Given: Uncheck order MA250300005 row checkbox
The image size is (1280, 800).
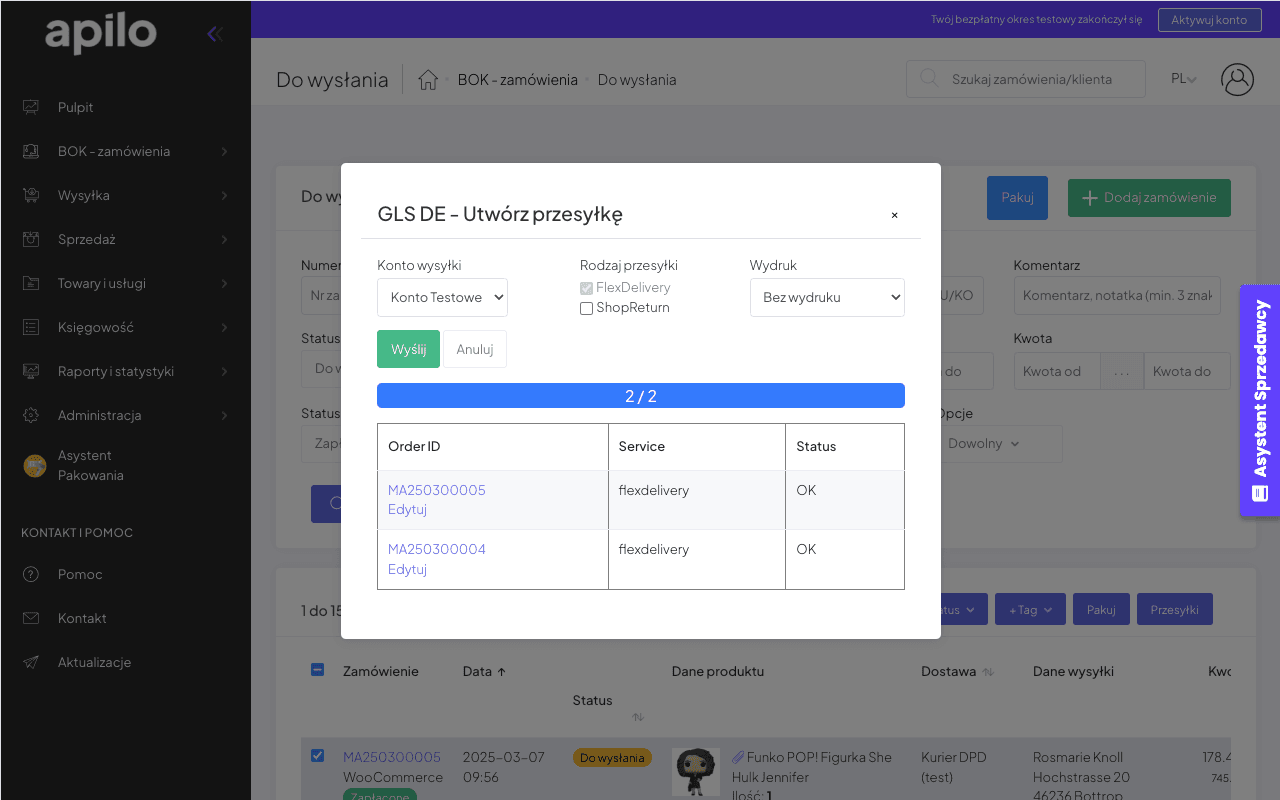Looking at the screenshot, I should pos(318,756).
